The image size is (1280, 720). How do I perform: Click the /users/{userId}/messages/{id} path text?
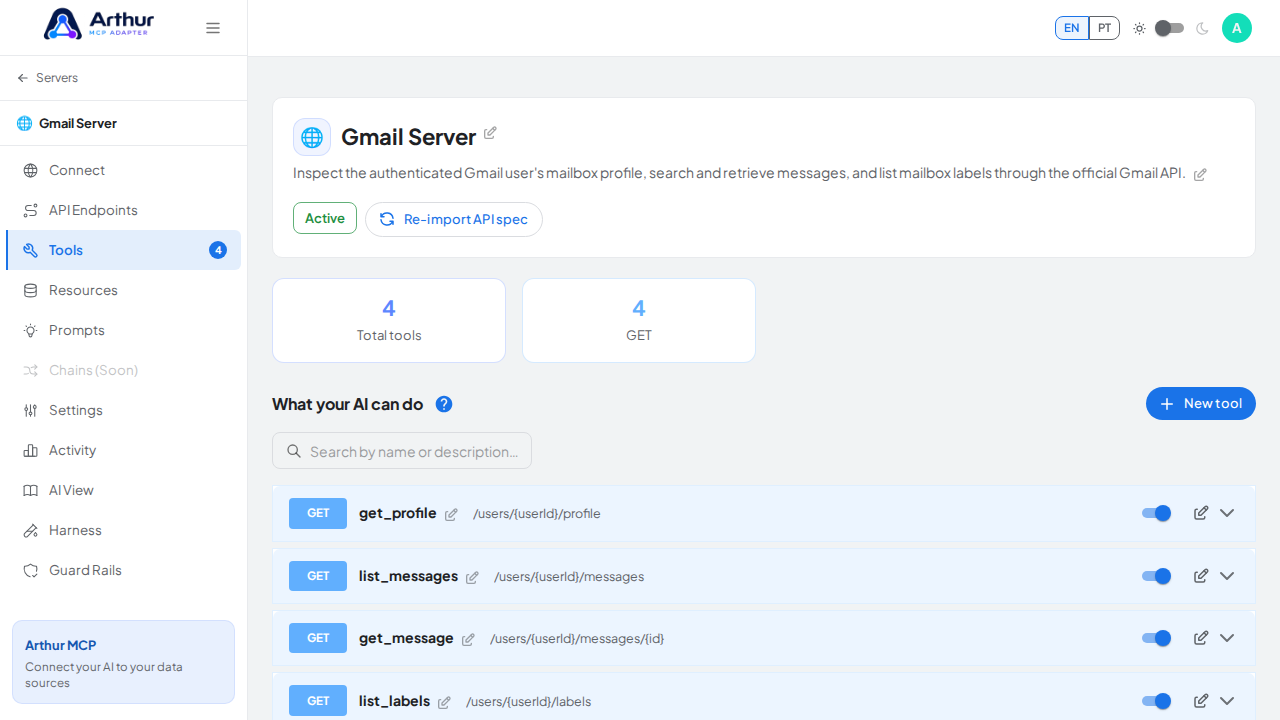coord(577,639)
